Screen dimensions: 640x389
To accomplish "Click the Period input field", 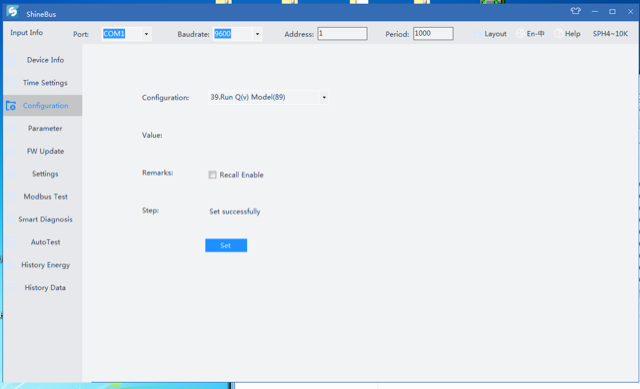I will click(433, 33).
